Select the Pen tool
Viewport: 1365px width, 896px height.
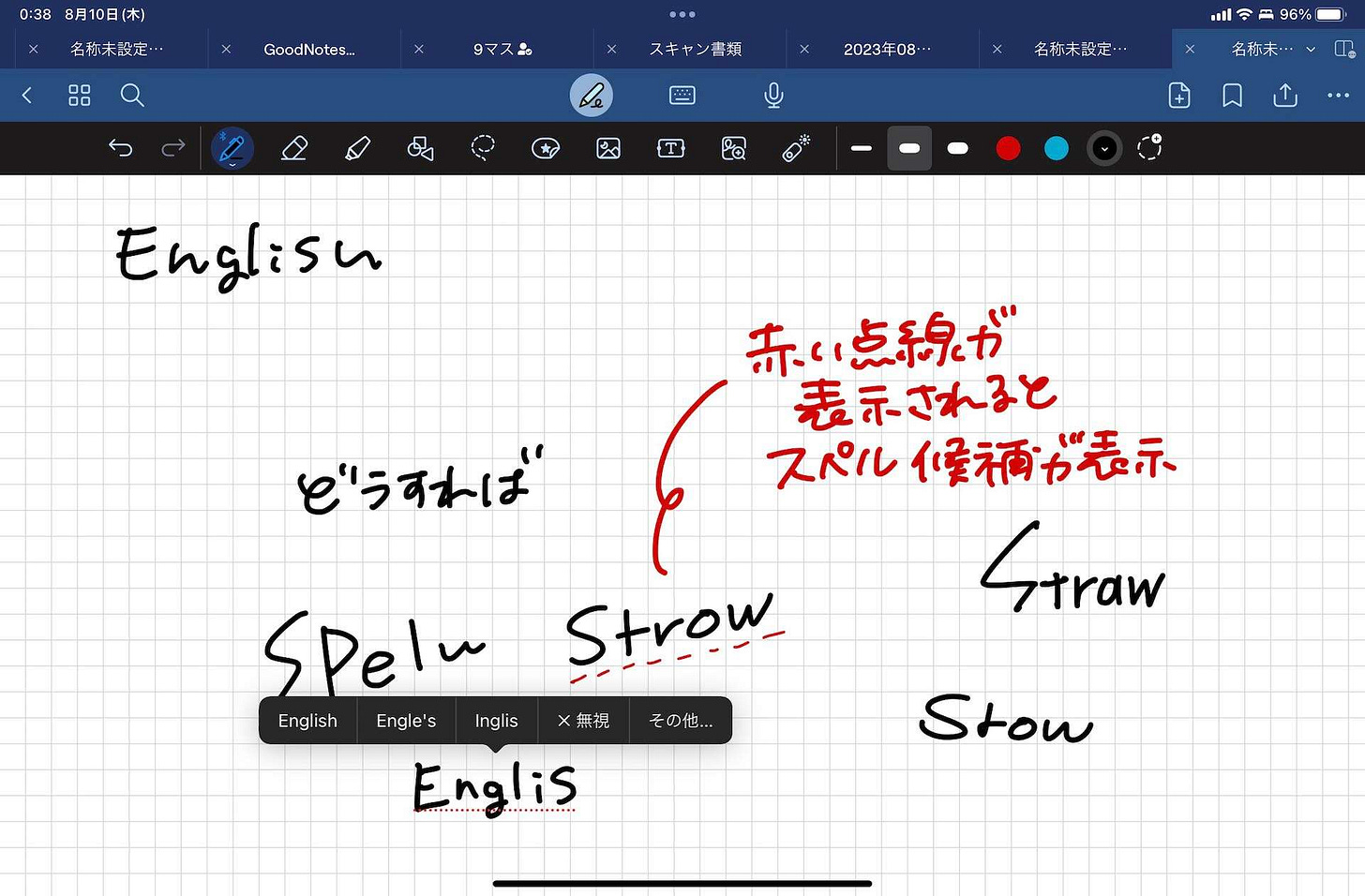coord(232,146)
